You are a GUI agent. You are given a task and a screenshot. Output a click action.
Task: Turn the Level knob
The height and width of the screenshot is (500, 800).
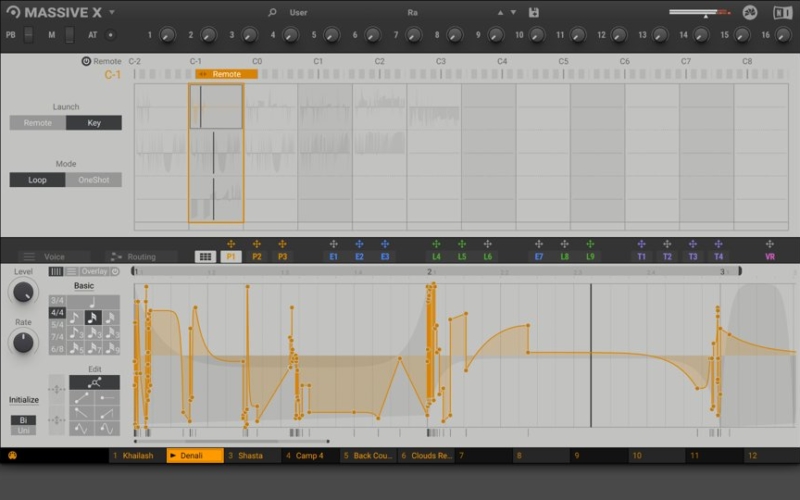coord(23,292)
